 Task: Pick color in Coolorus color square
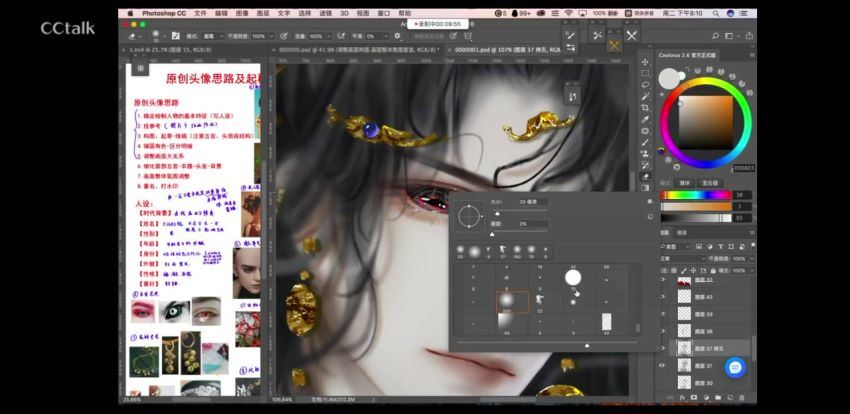705,122
